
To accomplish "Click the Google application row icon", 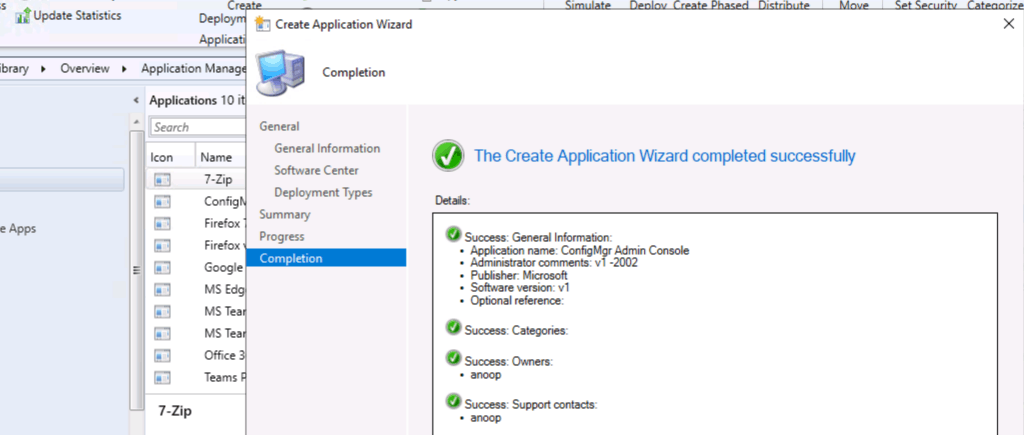I will click(162, 268).
